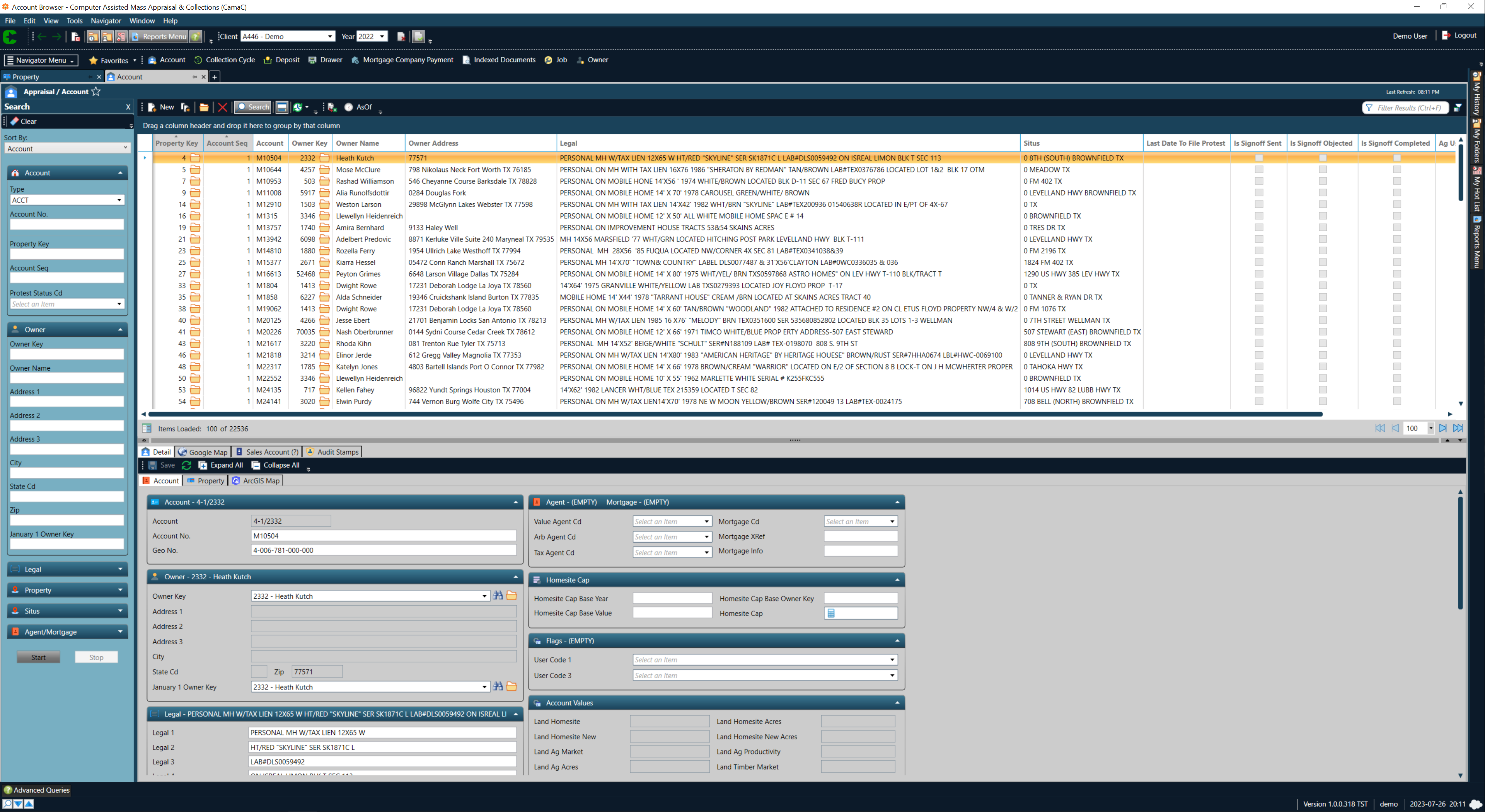Toggle Is Signoff Sent for Weston Larson row
The height and width of the screenshot is (812, 1485).
[x=1259, y=204]
